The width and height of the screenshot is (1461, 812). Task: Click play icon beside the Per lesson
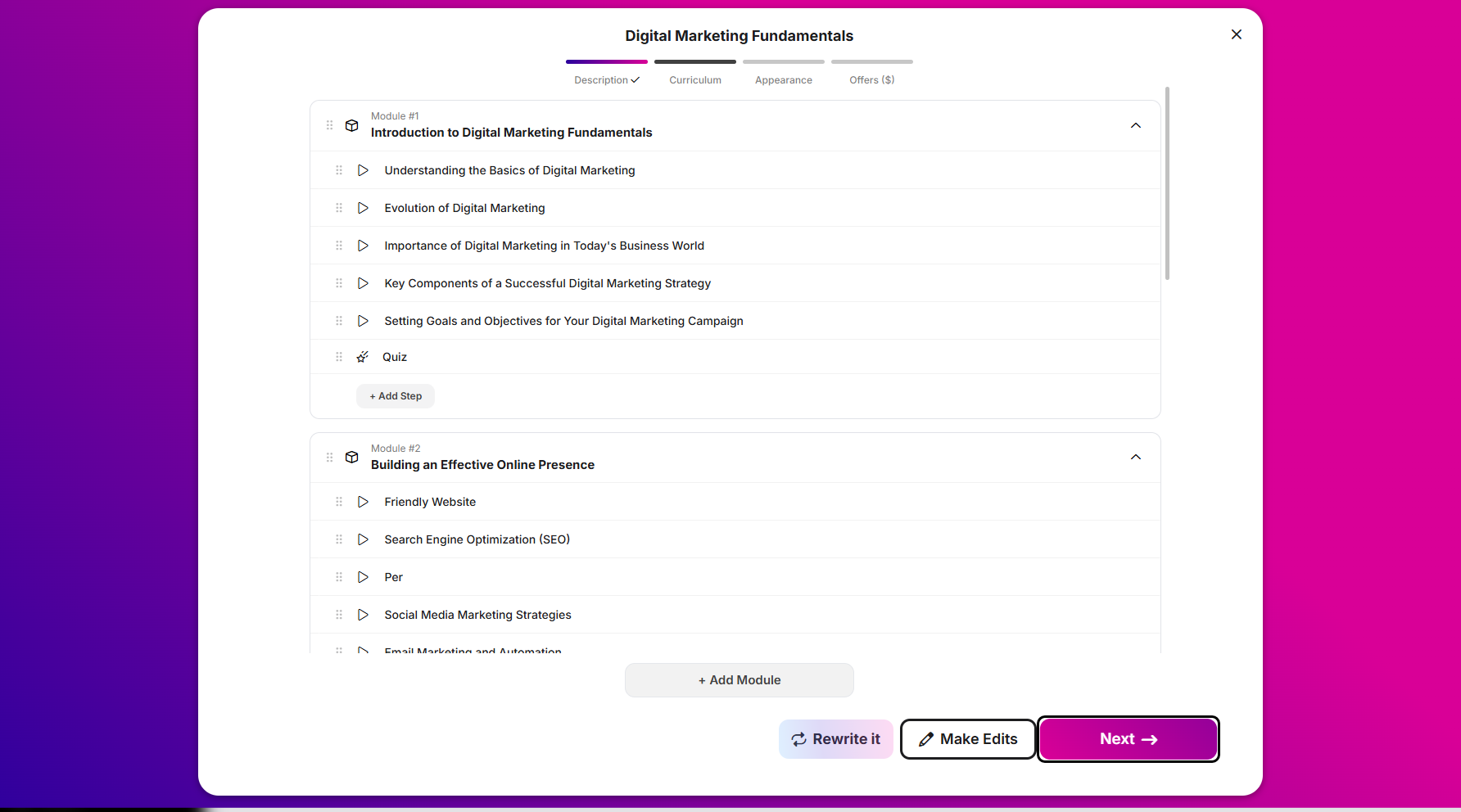[363, 577]
